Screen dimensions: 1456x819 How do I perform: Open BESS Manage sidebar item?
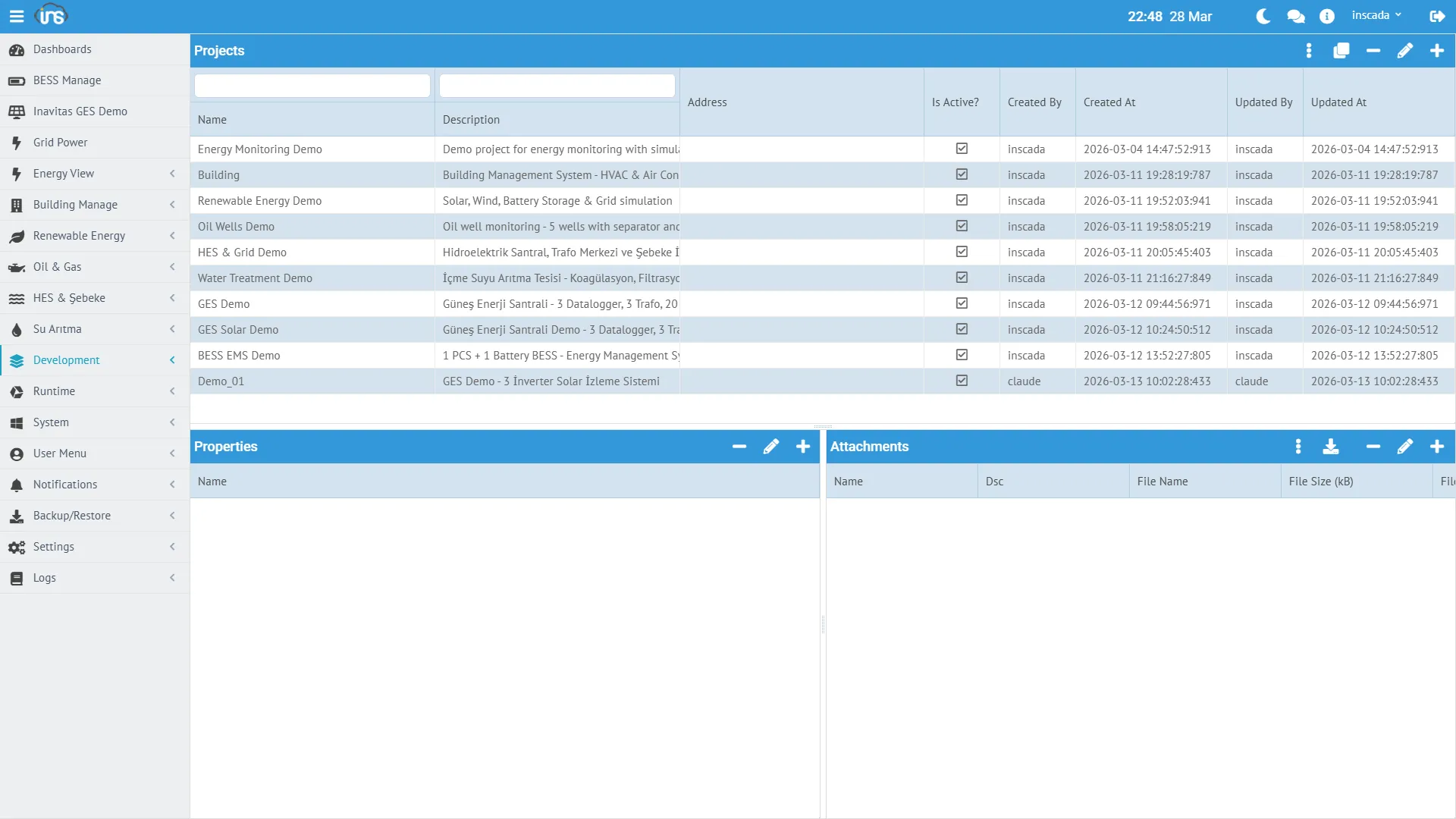(x=67, y=80)
